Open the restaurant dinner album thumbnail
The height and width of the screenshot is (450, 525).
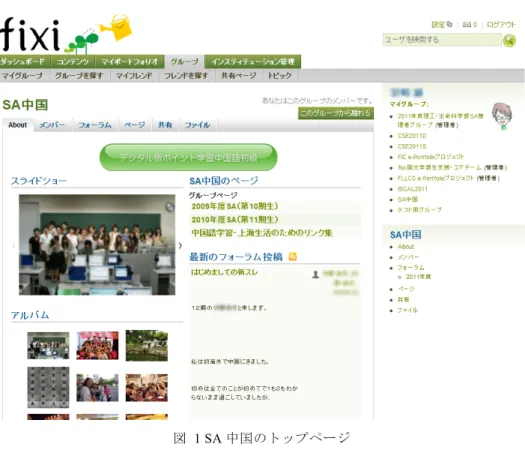point(147,388)
